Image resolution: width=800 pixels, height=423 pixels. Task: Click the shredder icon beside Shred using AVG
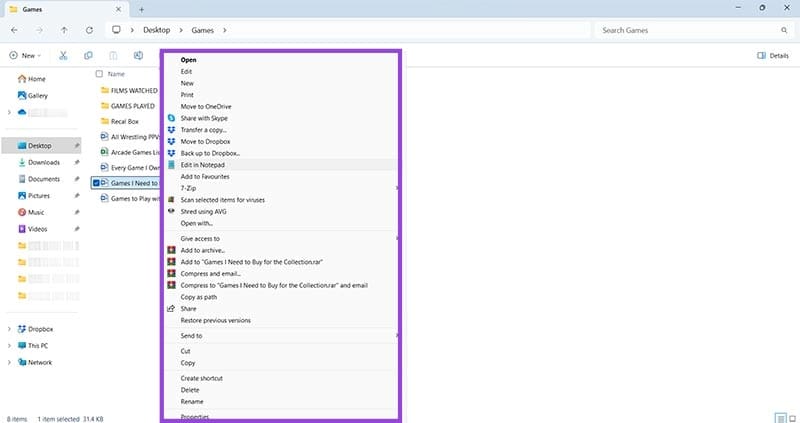click(171, 211)
